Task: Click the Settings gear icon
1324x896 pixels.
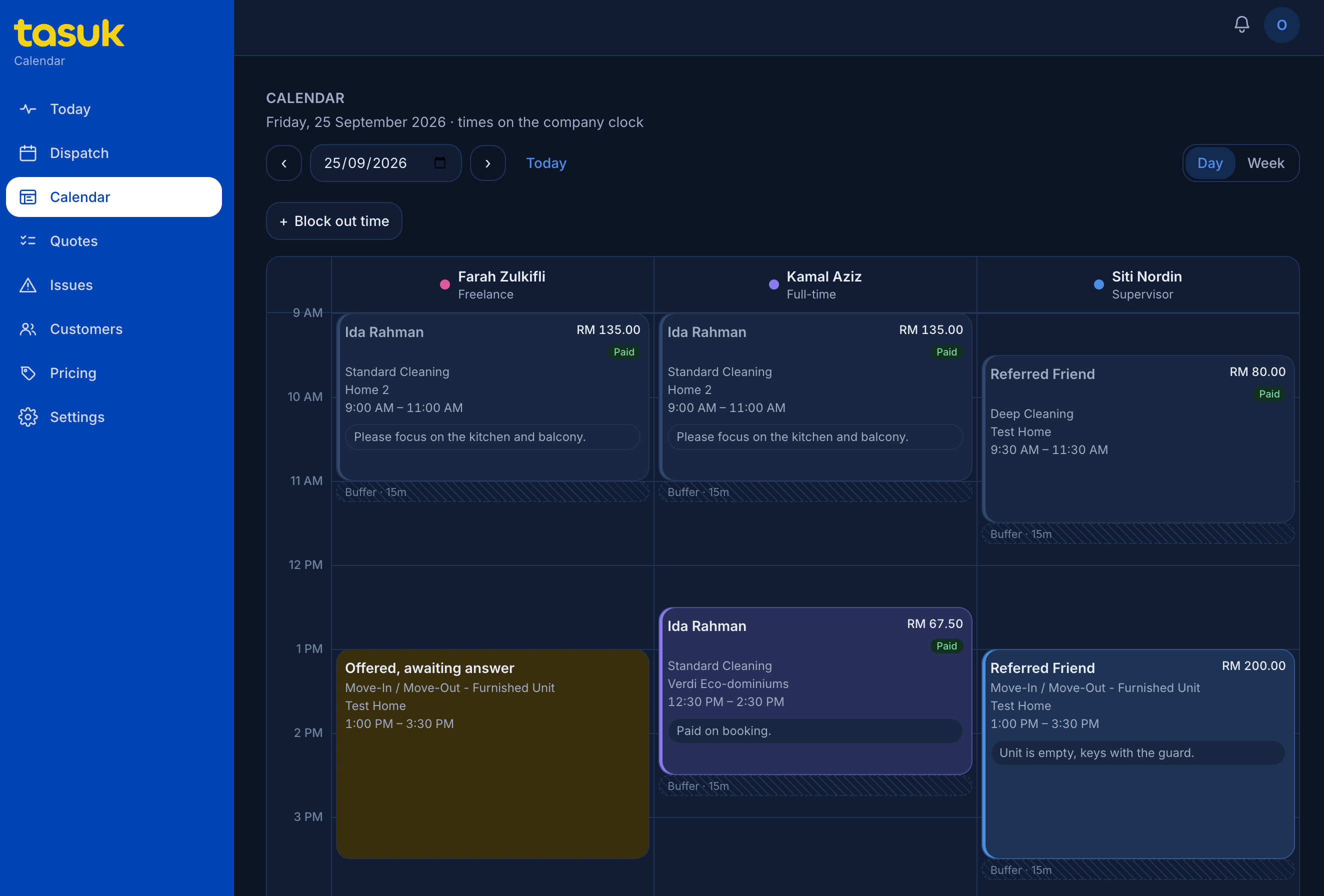Action: (x=28, y=417)
